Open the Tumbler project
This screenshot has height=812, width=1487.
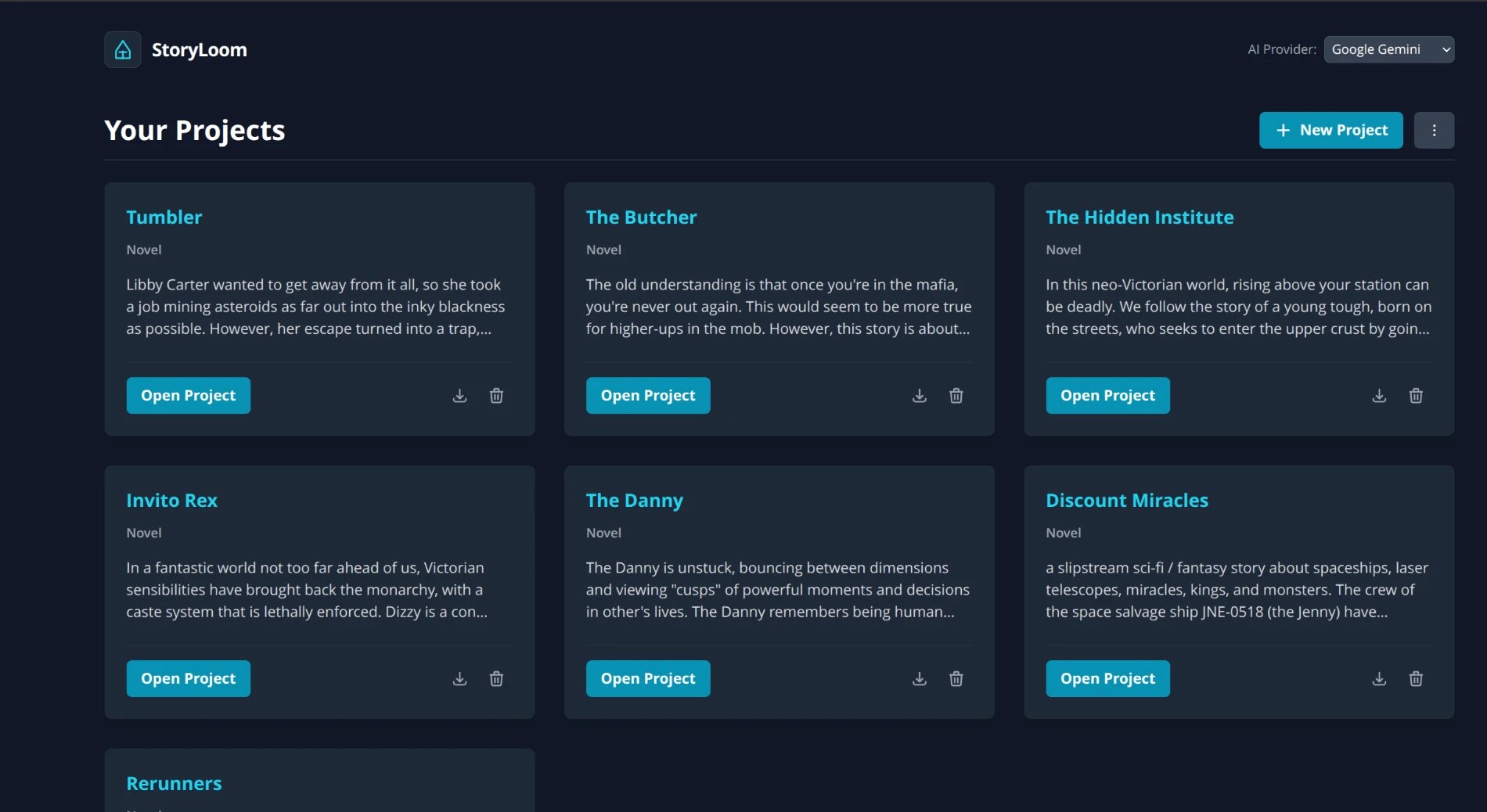[189, 396]
